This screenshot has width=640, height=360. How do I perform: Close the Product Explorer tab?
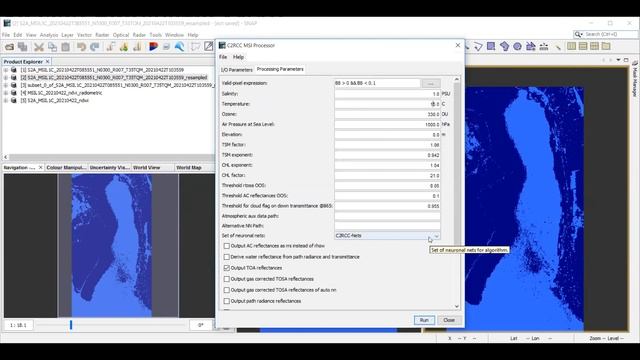pos(47,62)
